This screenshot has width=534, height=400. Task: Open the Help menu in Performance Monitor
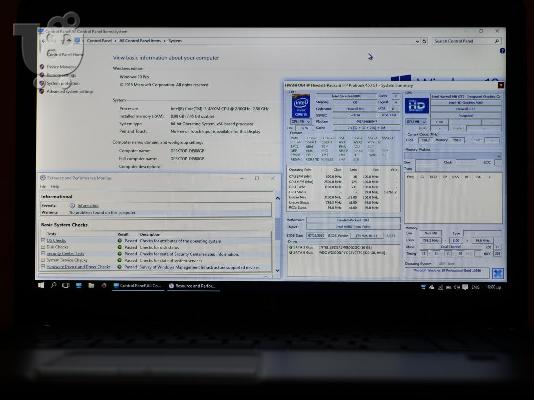coord(55,187)
